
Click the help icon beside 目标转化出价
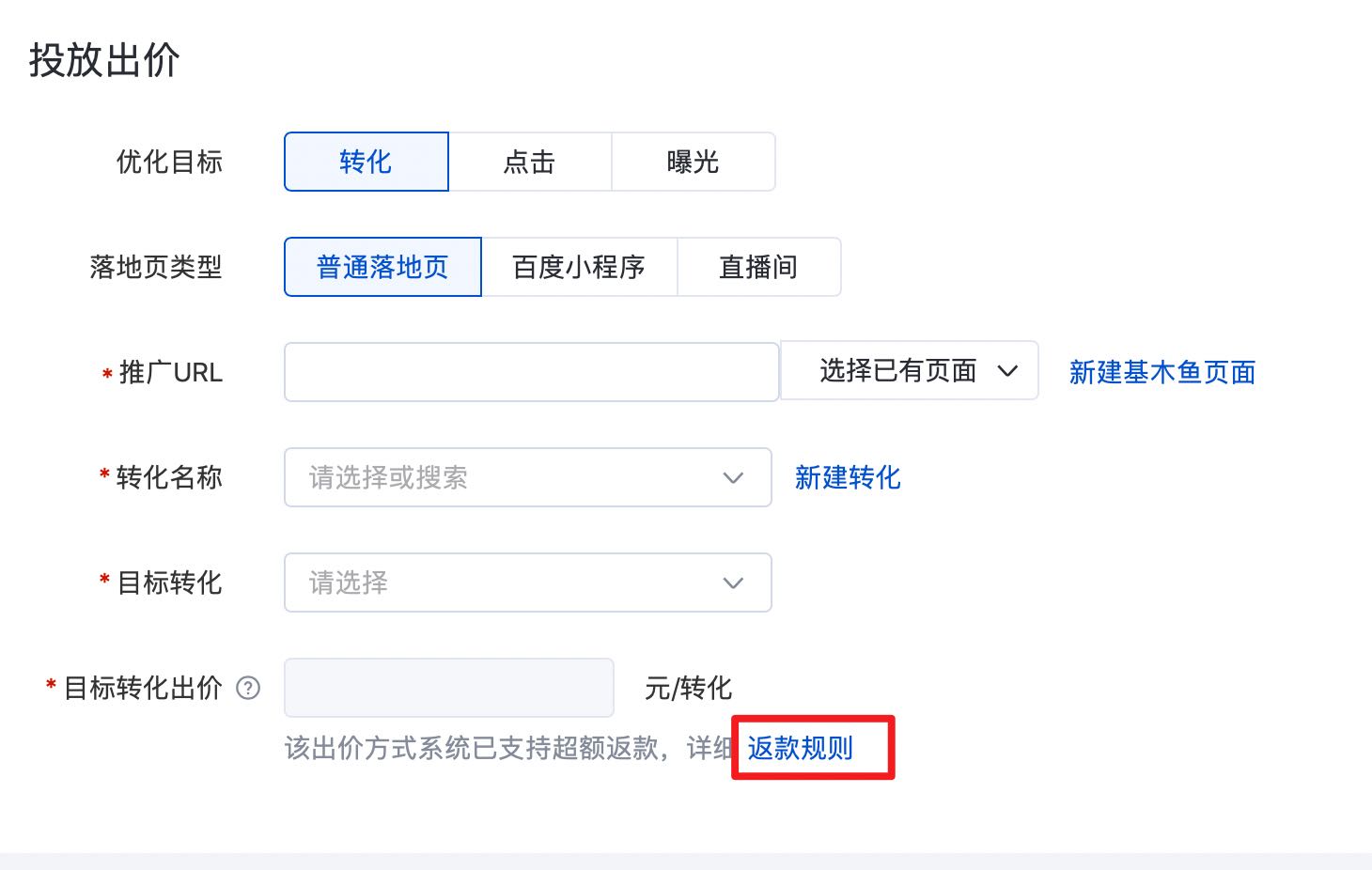coord(248,688)
